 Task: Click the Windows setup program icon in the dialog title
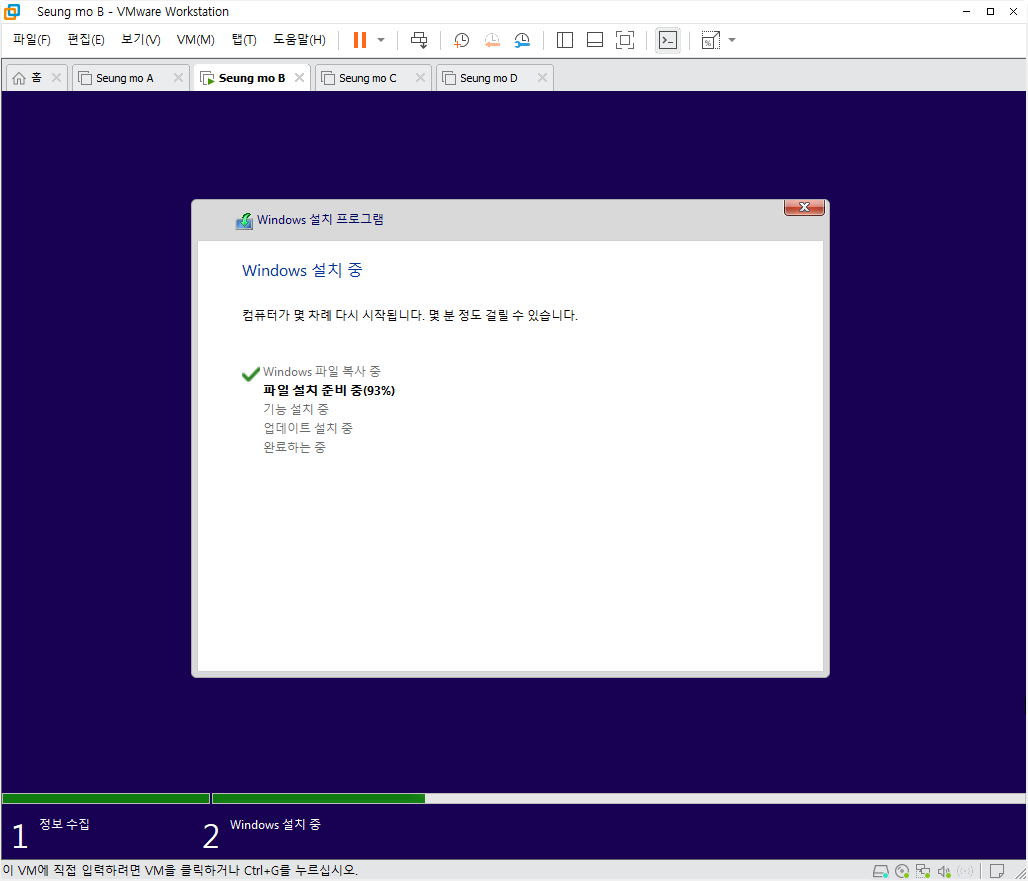click(244, 221)
